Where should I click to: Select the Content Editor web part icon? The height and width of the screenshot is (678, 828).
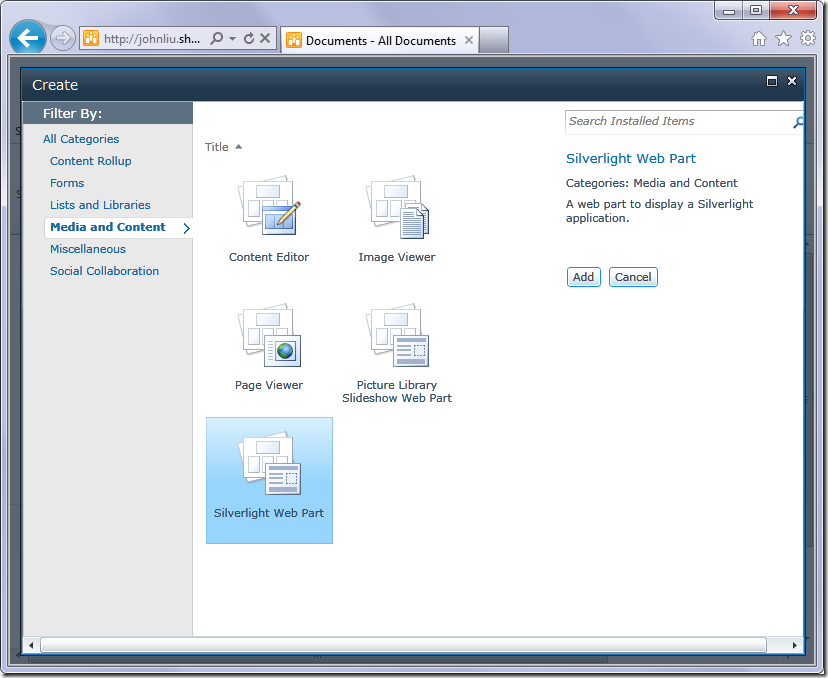(268, 208)
